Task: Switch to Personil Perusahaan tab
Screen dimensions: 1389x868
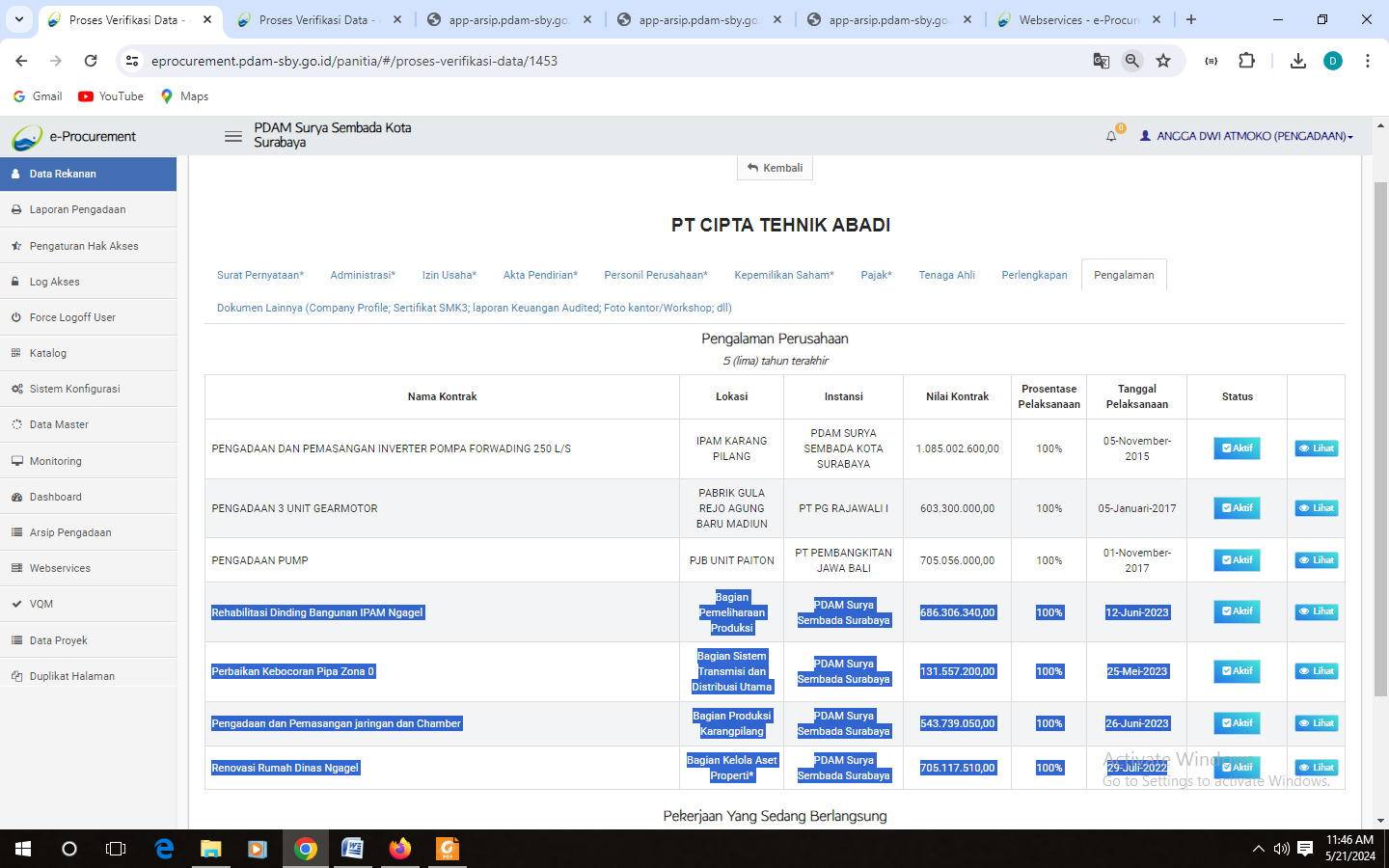Action: click(656, 275)
